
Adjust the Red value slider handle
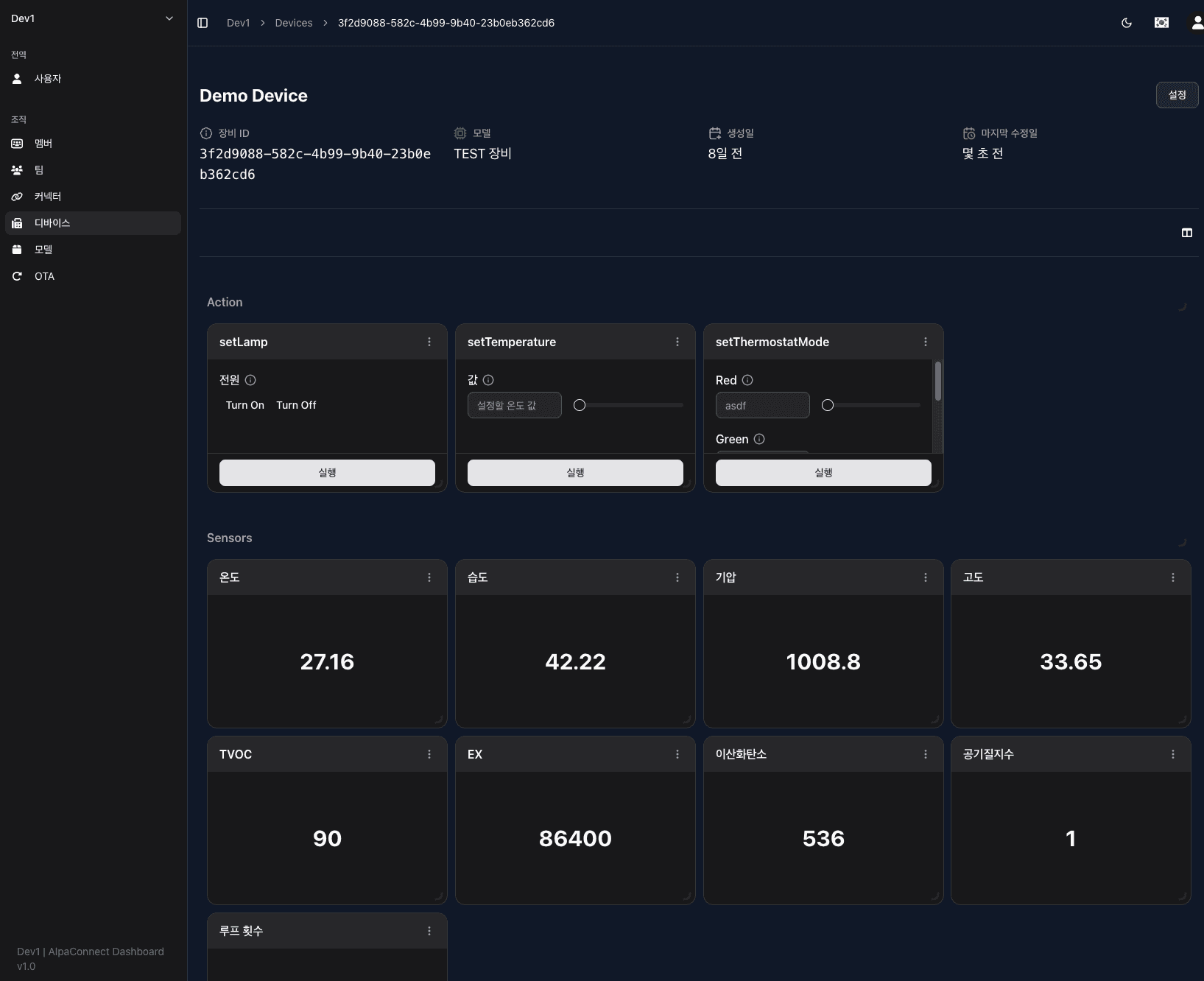828,405
